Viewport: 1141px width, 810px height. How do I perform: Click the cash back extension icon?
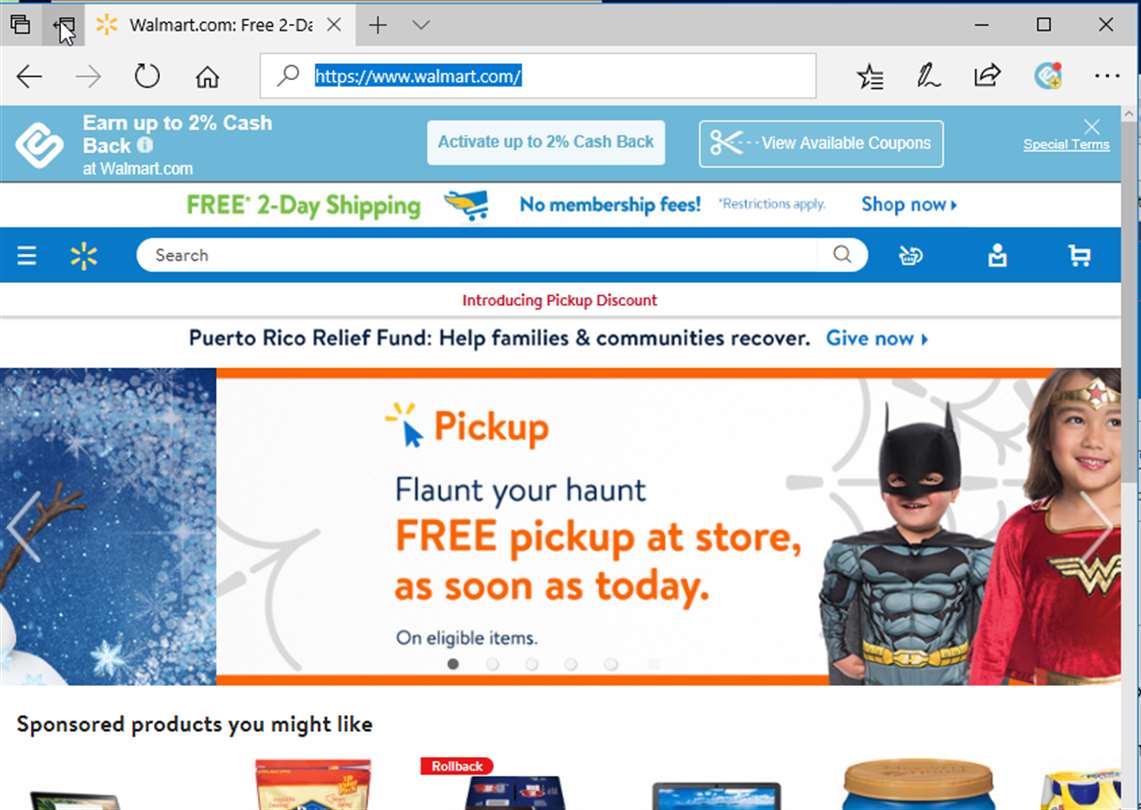click(1049, 76)
